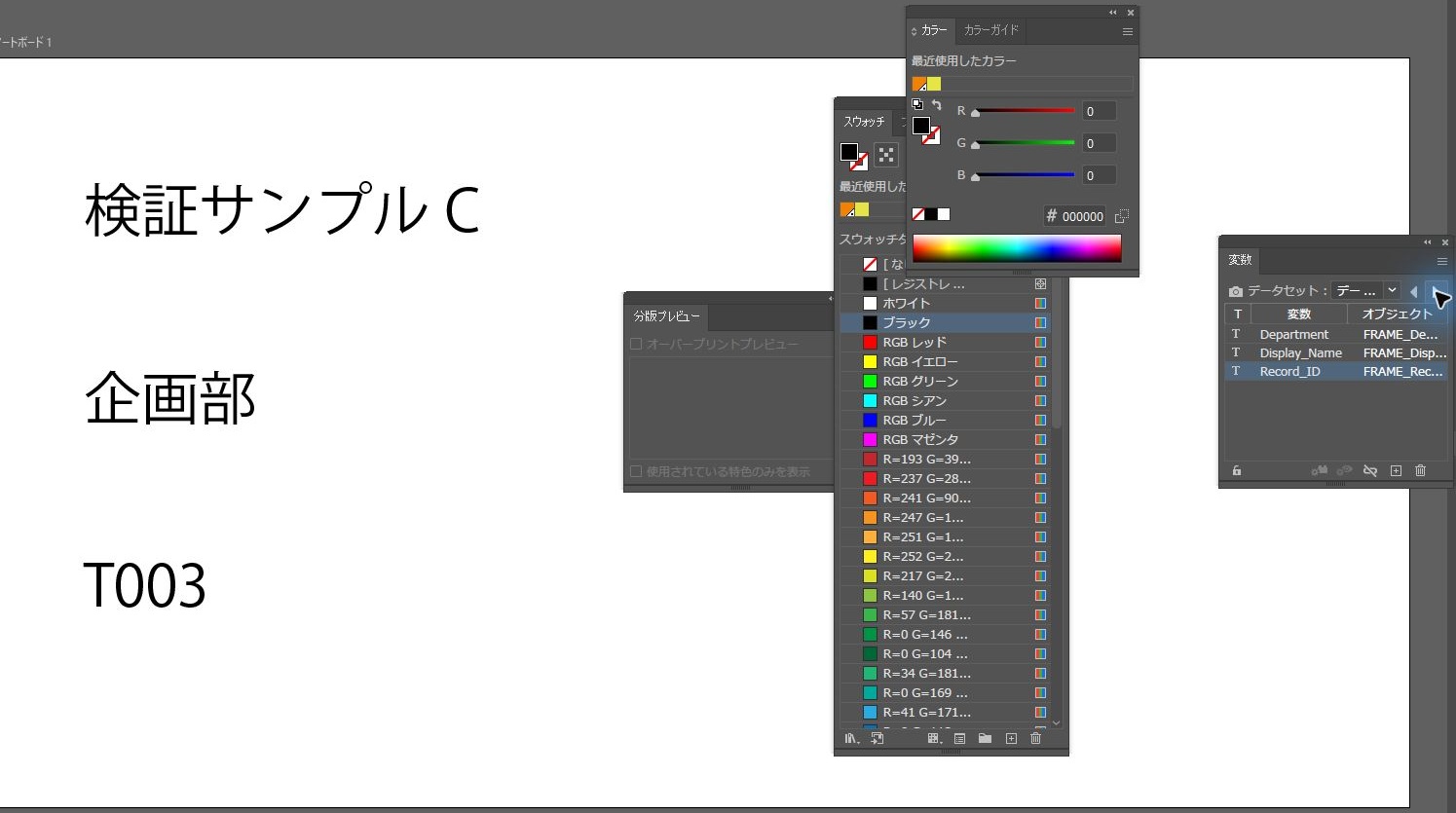This screenshot has height=813, width=1456.
Task: Select the ホワイト swatch row
Action: click(x=945, y=303)
